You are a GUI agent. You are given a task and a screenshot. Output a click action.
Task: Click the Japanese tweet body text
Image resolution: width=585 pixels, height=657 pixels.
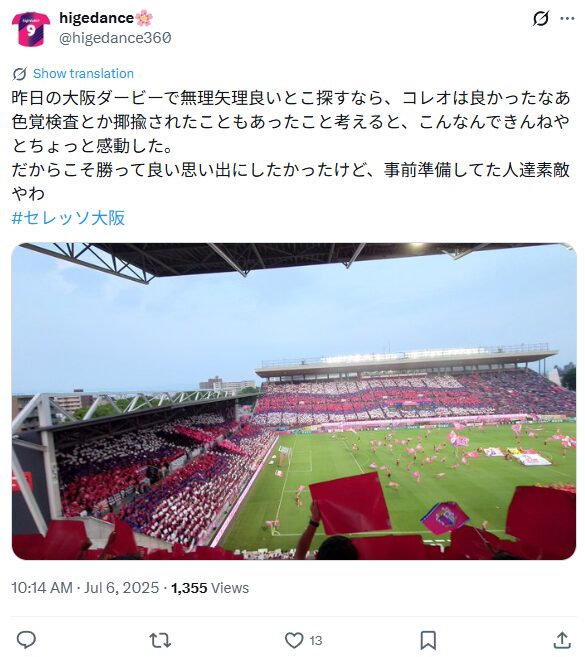pos(291,145)
